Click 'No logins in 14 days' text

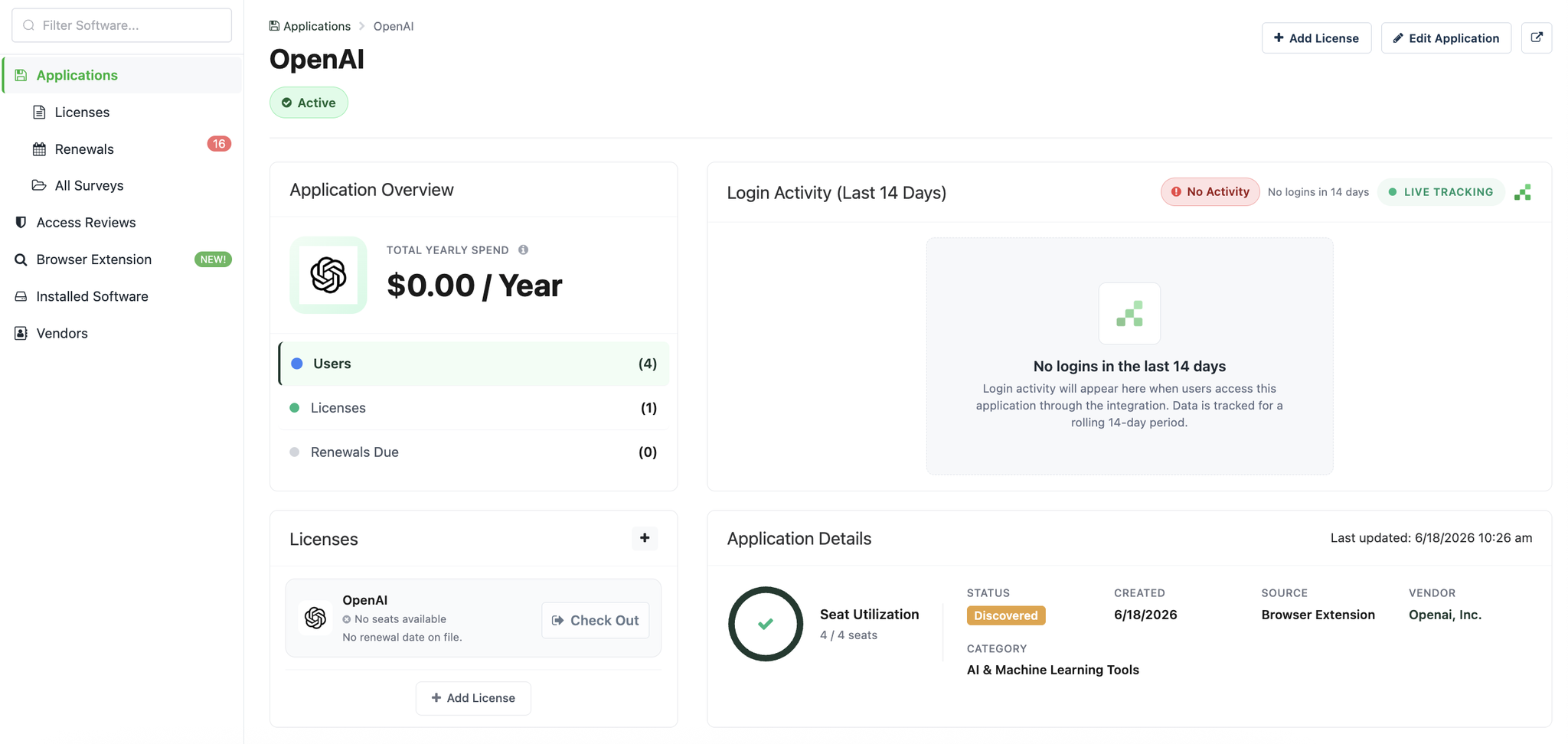(1318, 192)
